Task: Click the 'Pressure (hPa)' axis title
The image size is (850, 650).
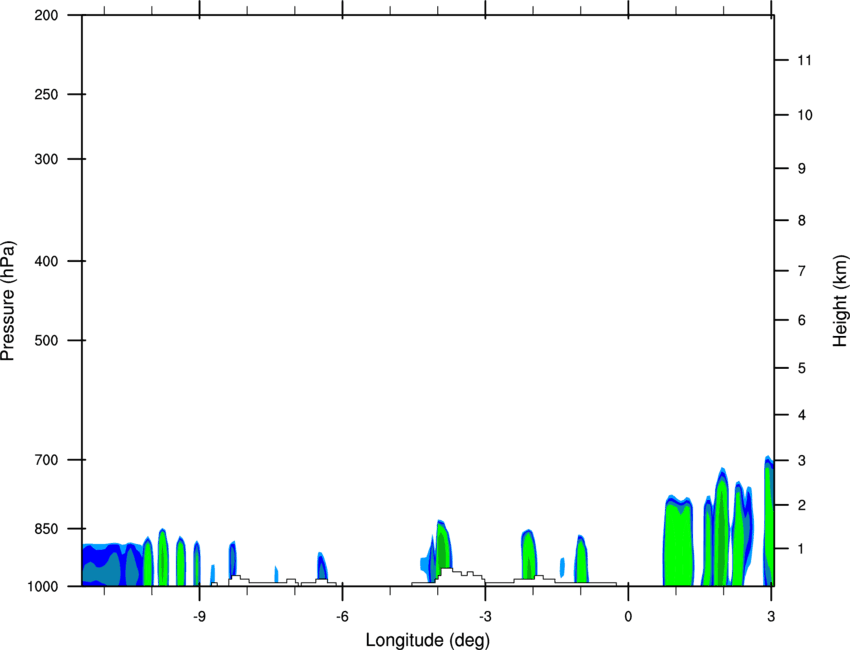Action: 8,301
